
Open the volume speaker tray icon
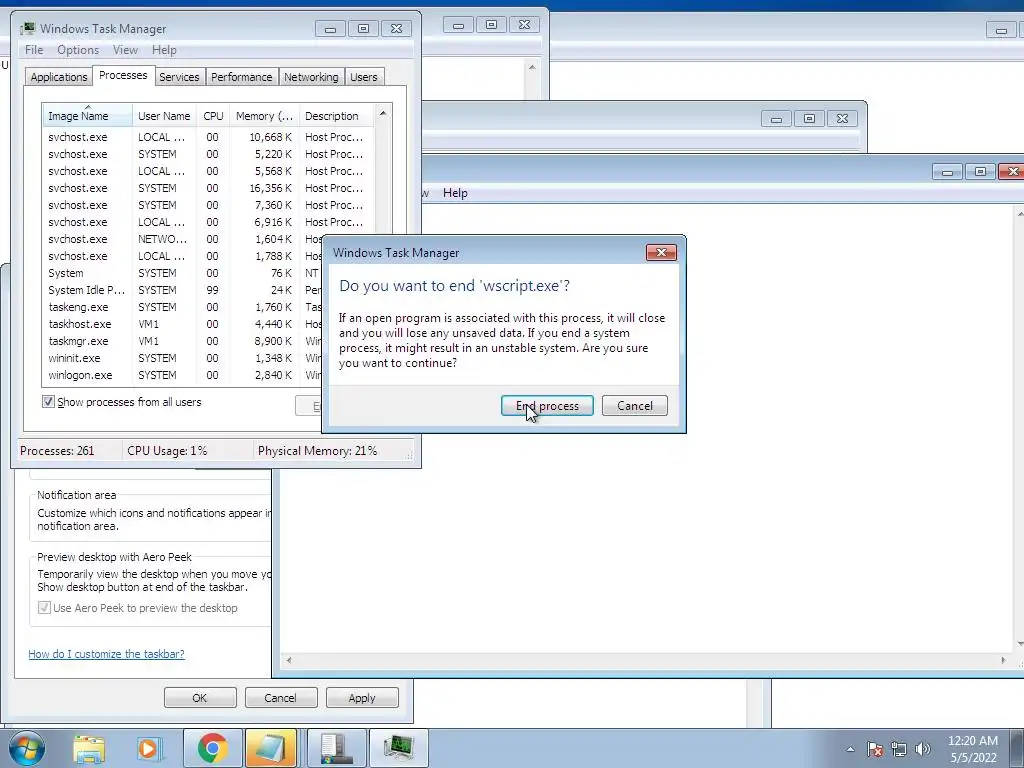923,749
